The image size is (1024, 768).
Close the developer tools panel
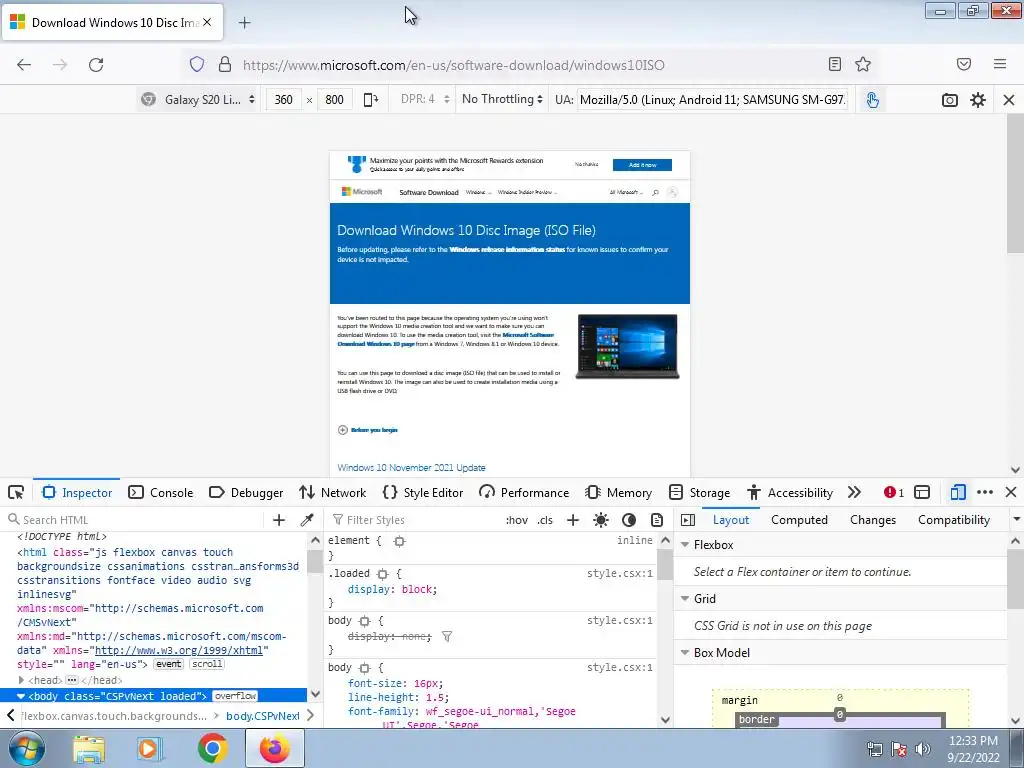click(x=1011, y=492)
